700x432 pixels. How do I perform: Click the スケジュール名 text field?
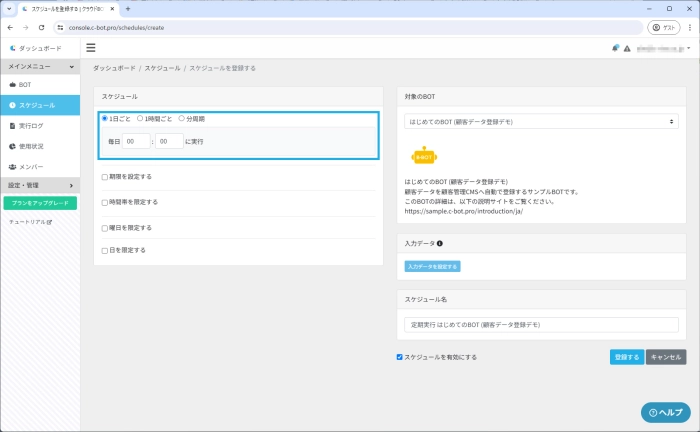541,325
